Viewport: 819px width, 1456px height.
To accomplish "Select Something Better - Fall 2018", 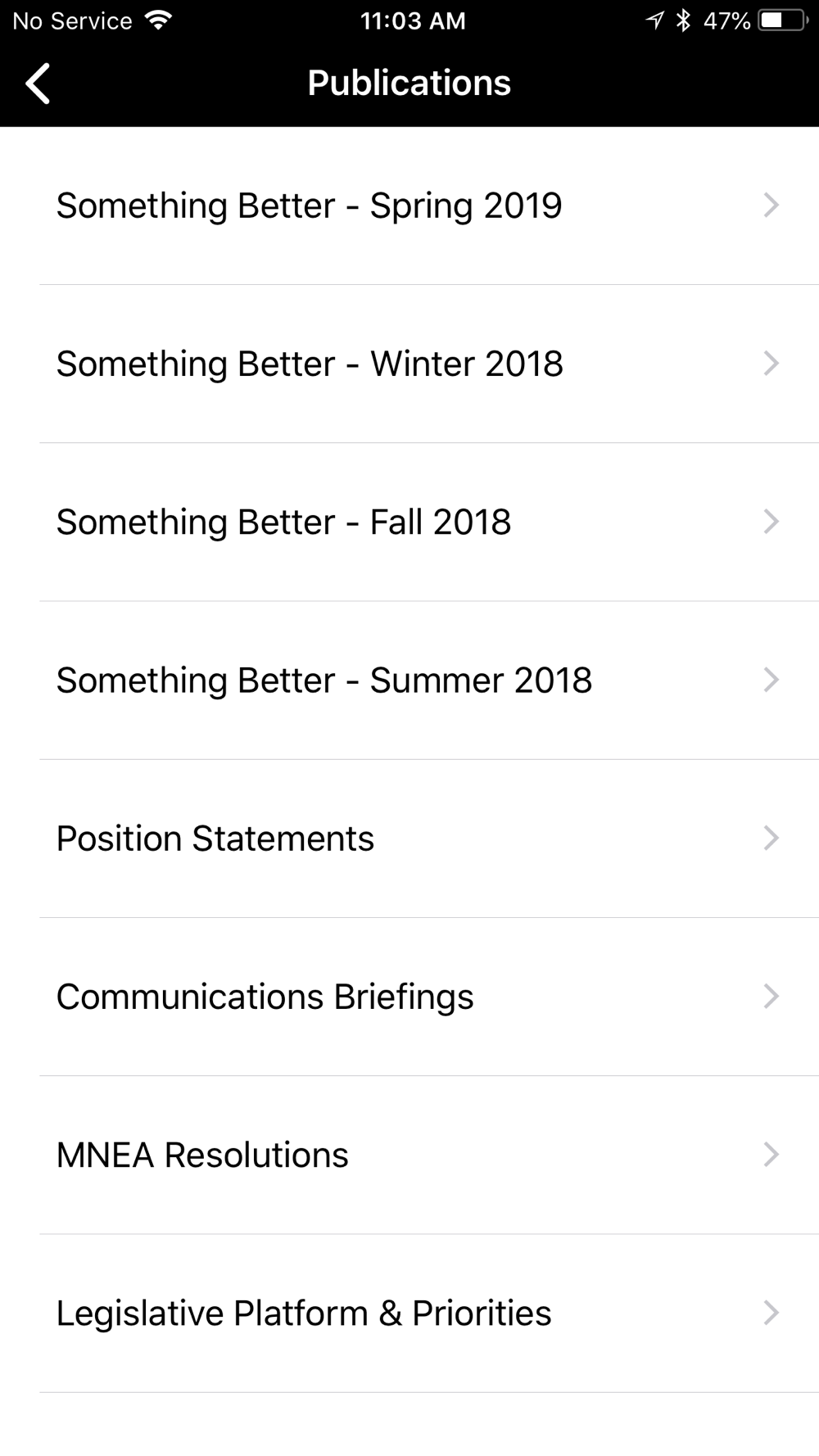I will 283,522.
